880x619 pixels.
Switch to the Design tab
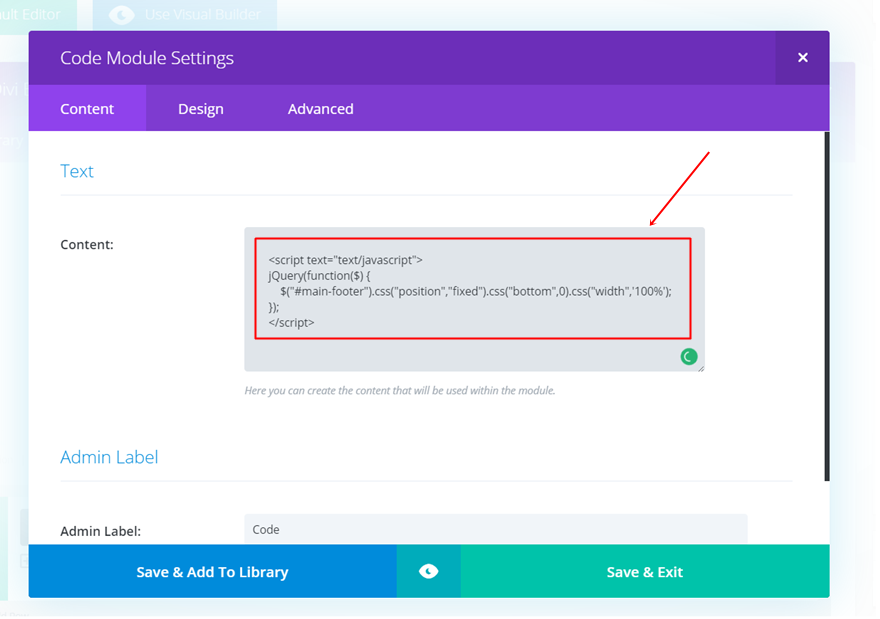200,109
